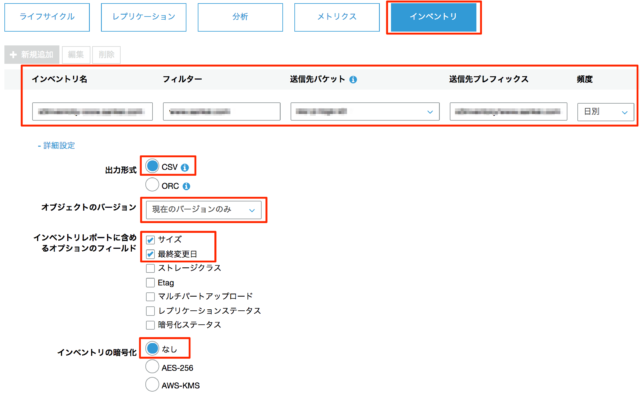Uncheck the 最終変更日 checkbox
640x396 pixels.
pyautogui.click(x=150, y=254)
